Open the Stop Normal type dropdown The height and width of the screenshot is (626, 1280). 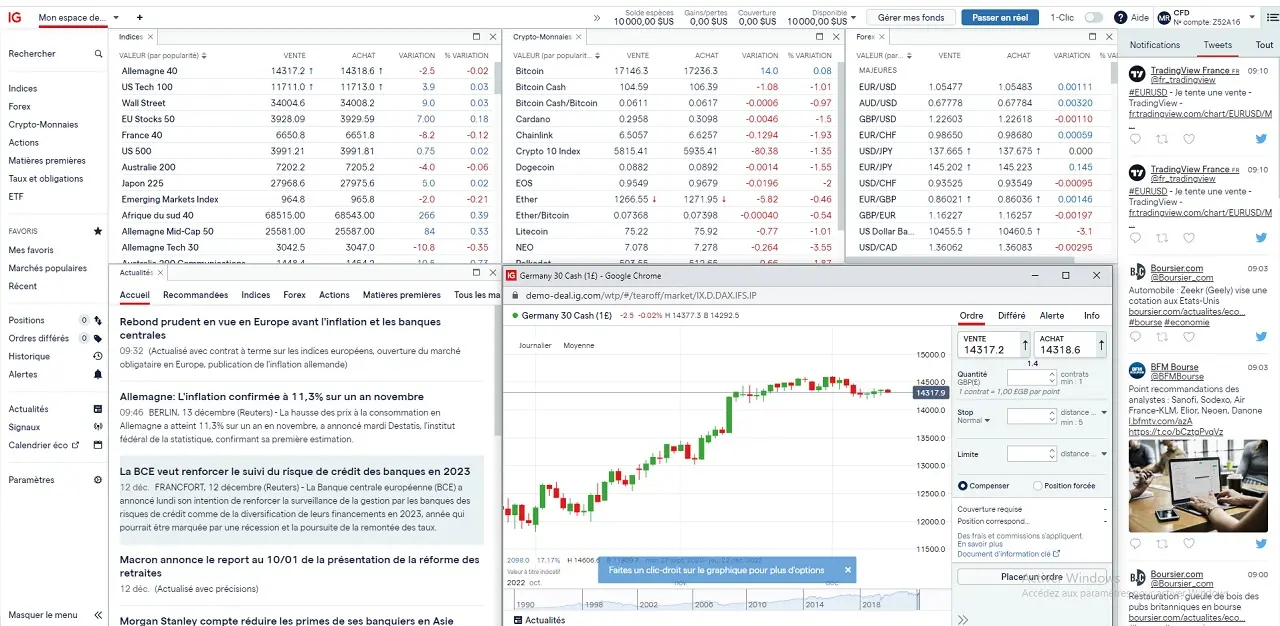988,421
